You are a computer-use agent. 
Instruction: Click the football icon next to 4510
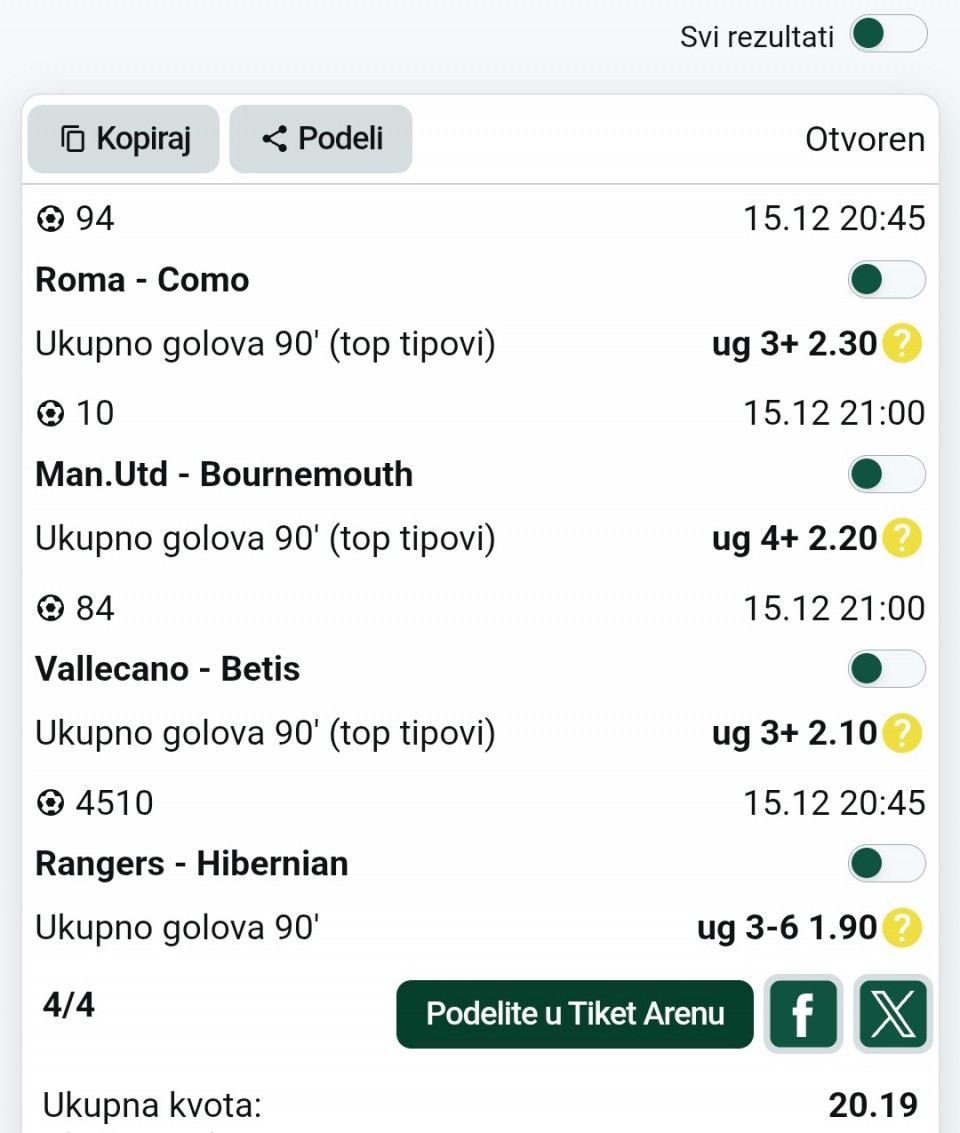coord(49,803)
